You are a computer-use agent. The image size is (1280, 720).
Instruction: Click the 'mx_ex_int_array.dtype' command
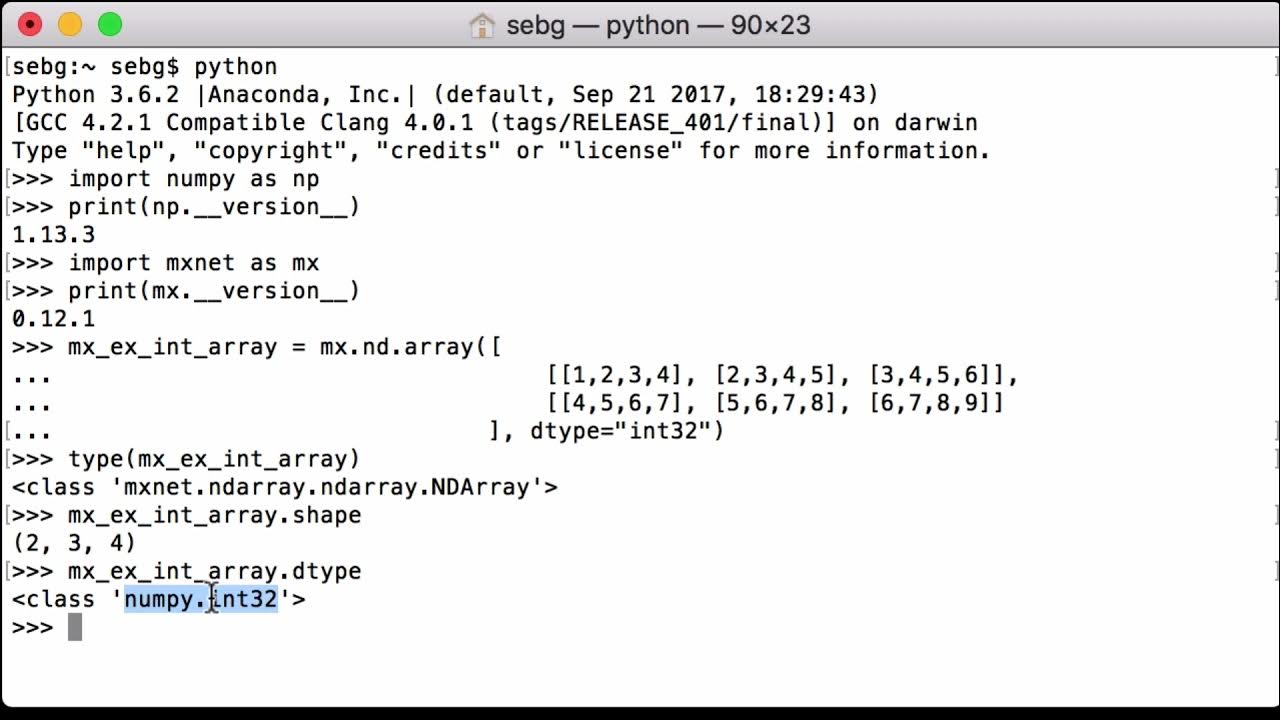coord(214,571)
